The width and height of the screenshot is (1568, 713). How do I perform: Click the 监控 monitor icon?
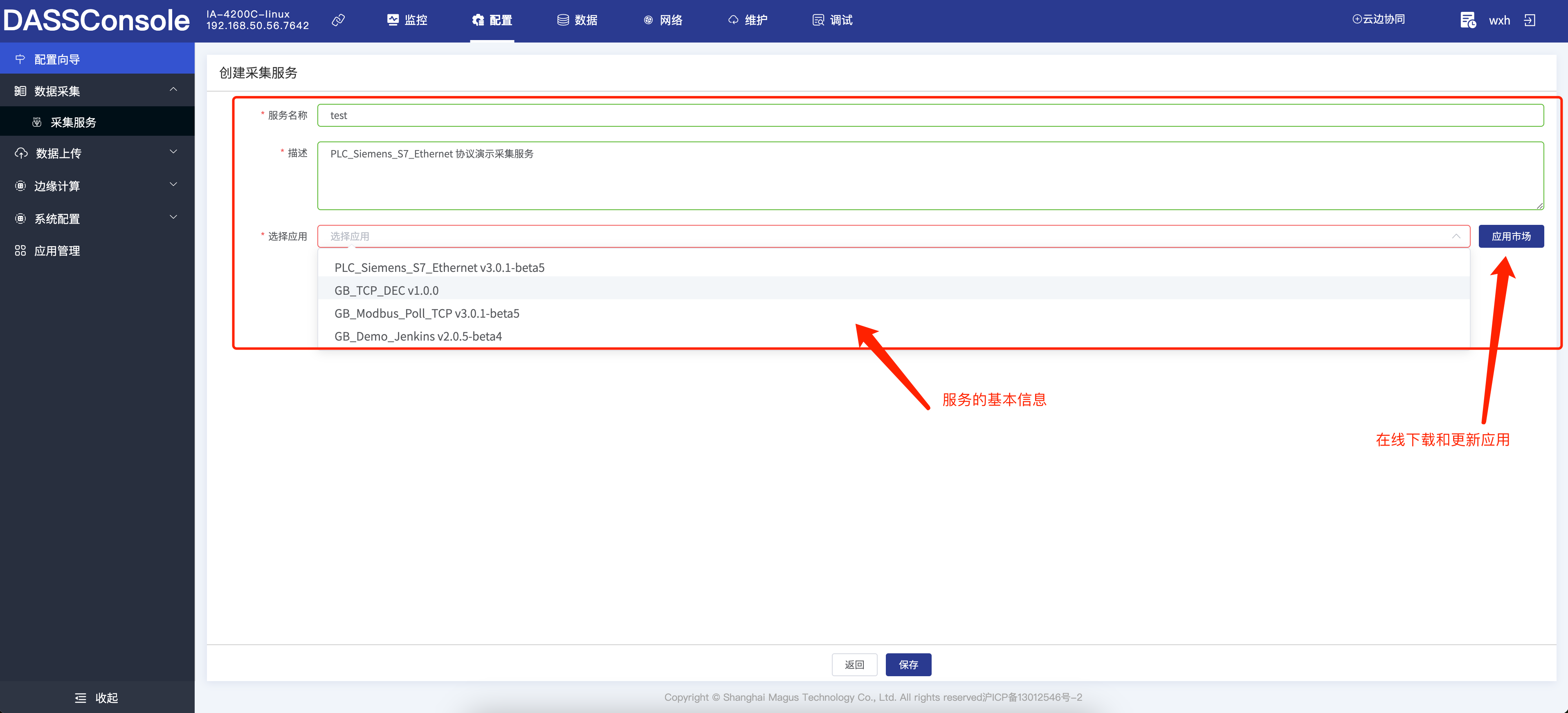pyautogui.click(x=393, y=20)
